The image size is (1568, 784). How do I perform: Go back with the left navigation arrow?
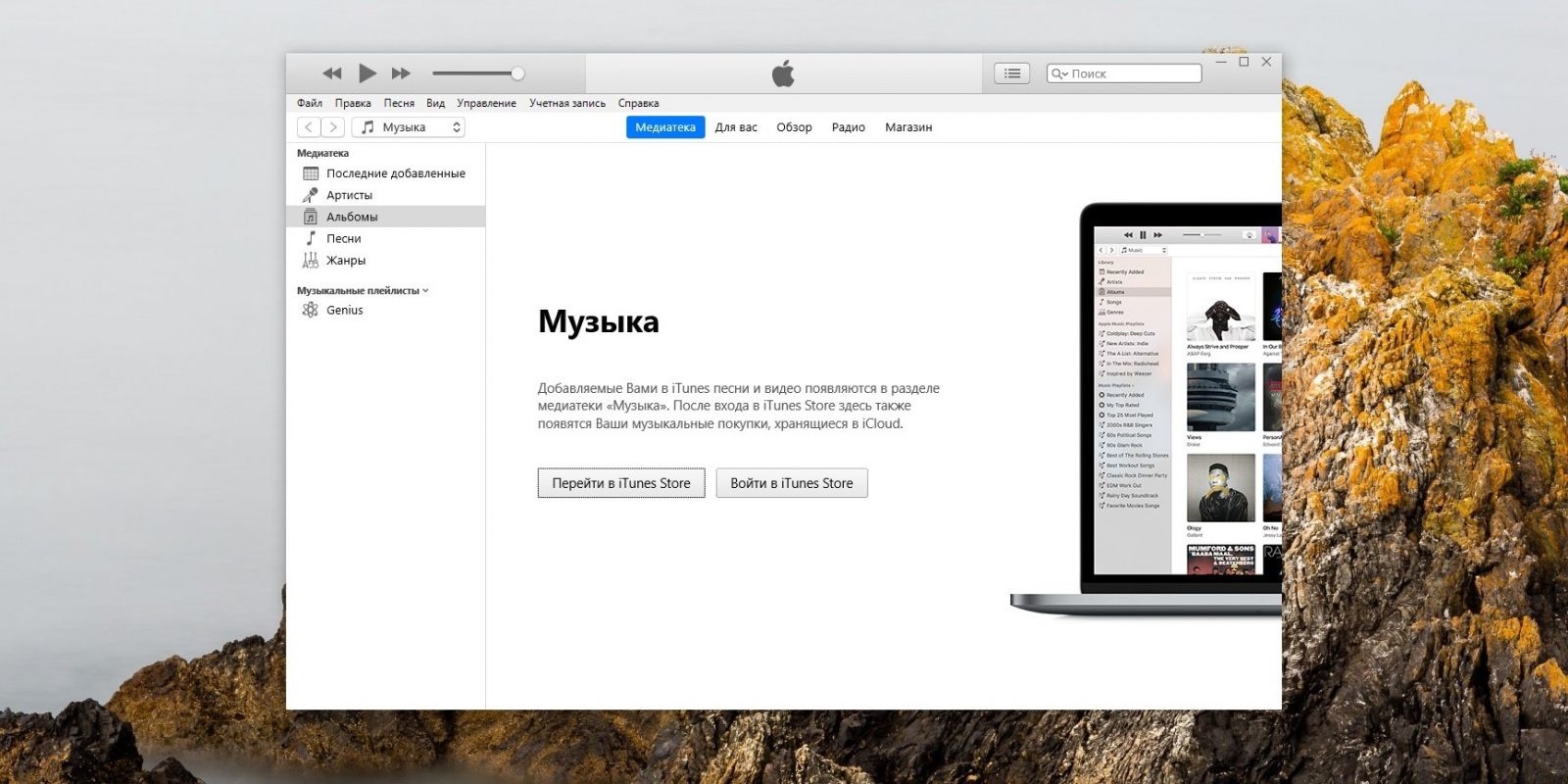[309, 127]
